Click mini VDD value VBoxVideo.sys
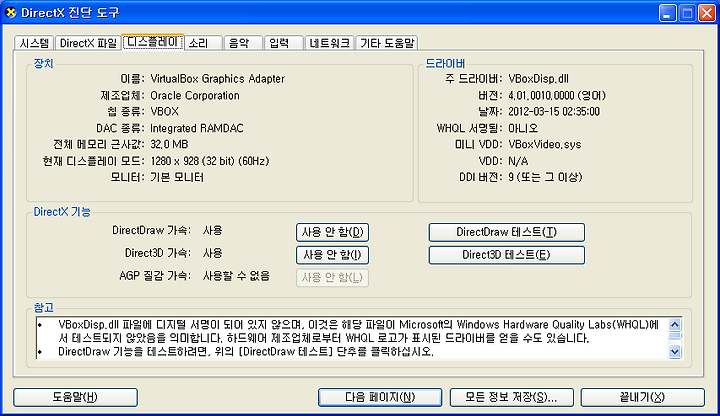This screenshot has width=720, height=416. pos(545,145)
